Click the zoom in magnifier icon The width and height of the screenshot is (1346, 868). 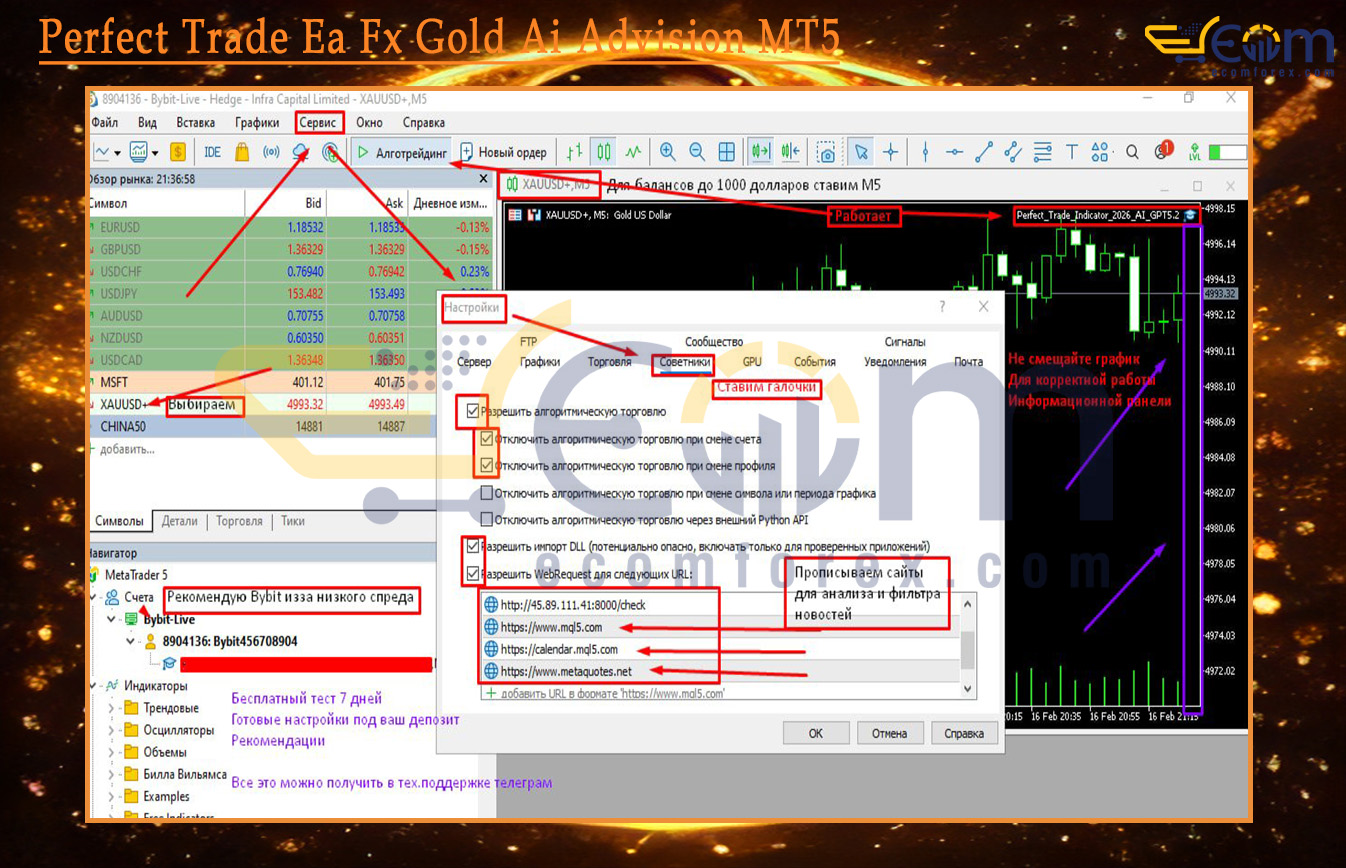pyautogui.click(x=667, y=152)
